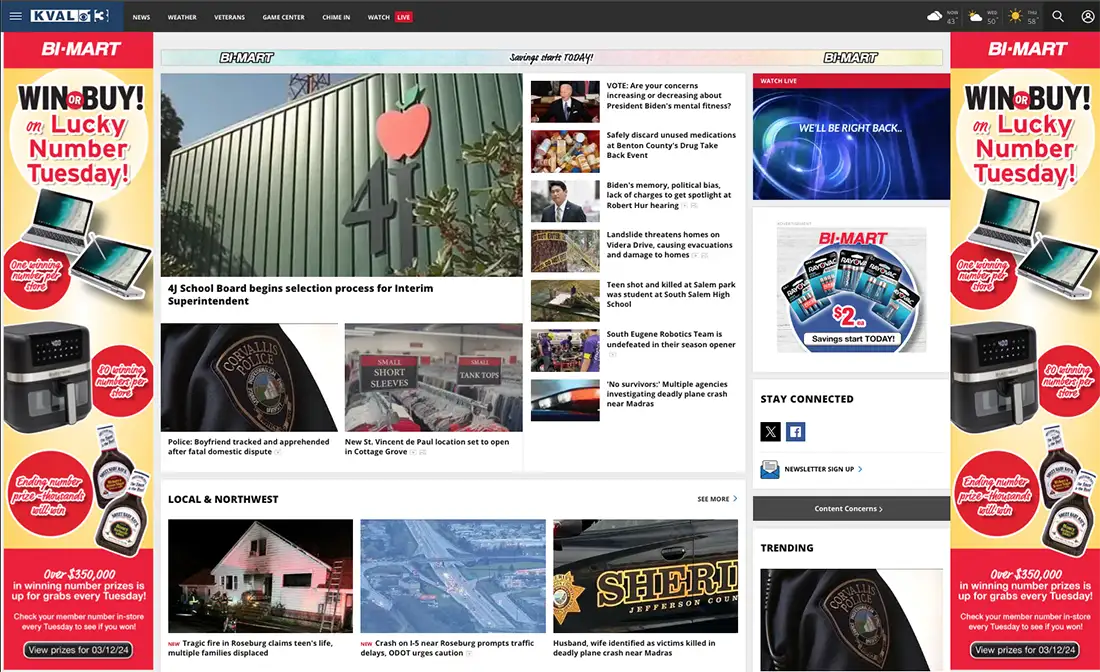Click the Biden speech thumbnail

(565, 102)
